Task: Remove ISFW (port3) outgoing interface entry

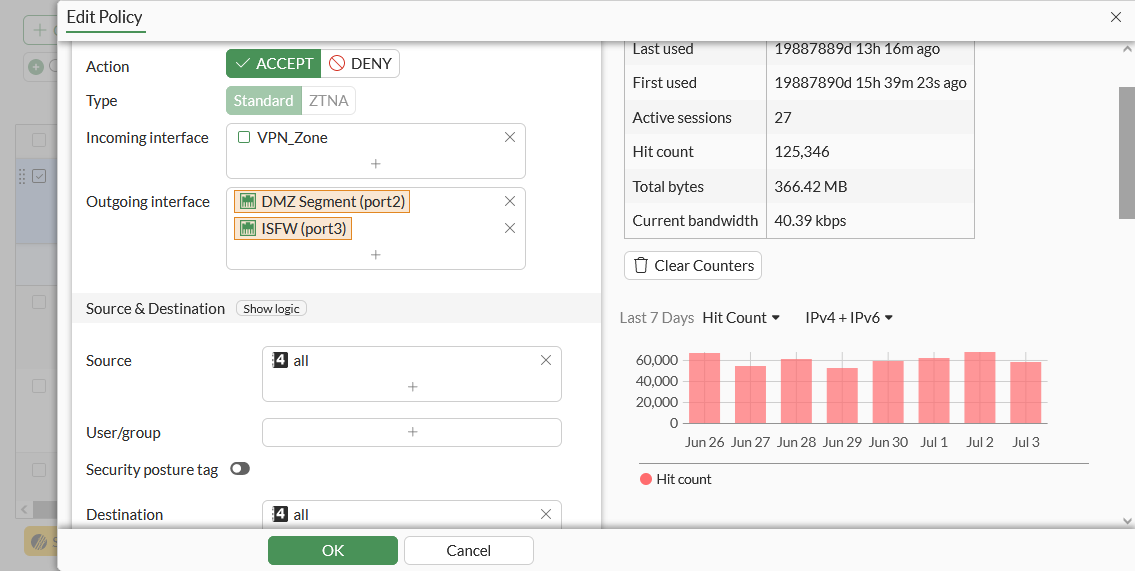Action: click(510, 228)
